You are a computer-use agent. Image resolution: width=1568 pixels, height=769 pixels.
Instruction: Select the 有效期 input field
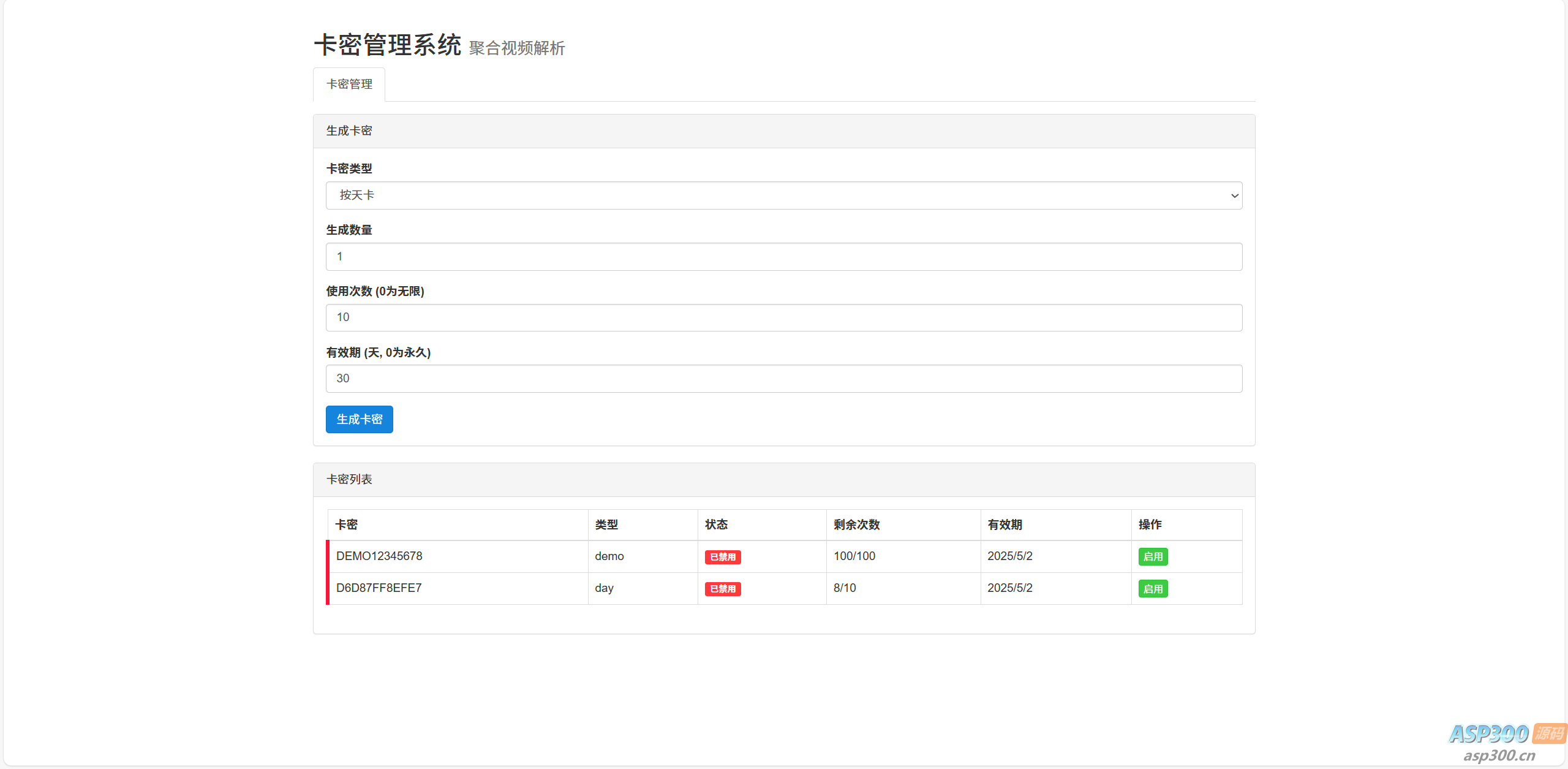point(783,379)
